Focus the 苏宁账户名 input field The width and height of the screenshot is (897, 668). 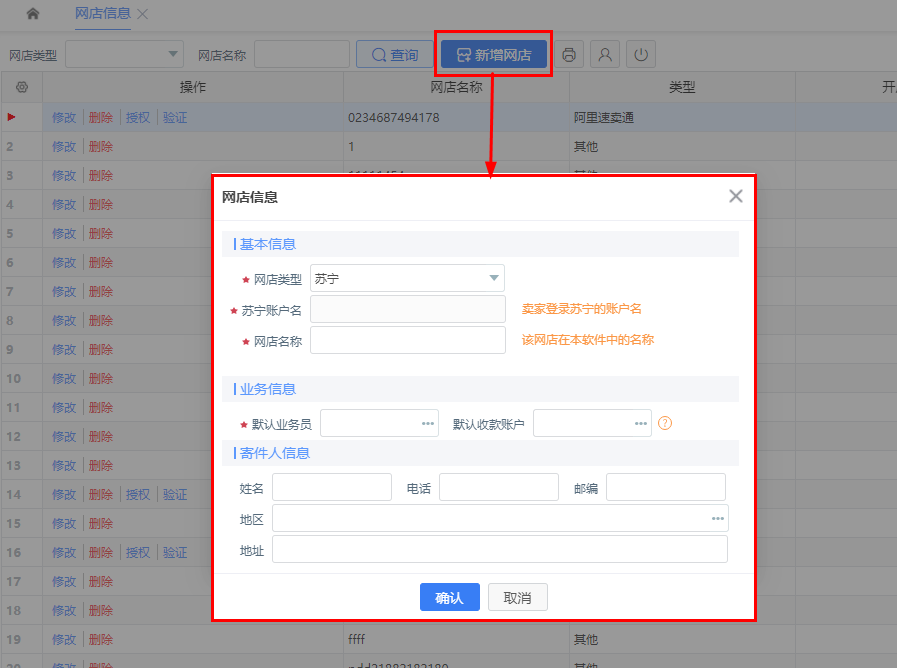[408, 309]
